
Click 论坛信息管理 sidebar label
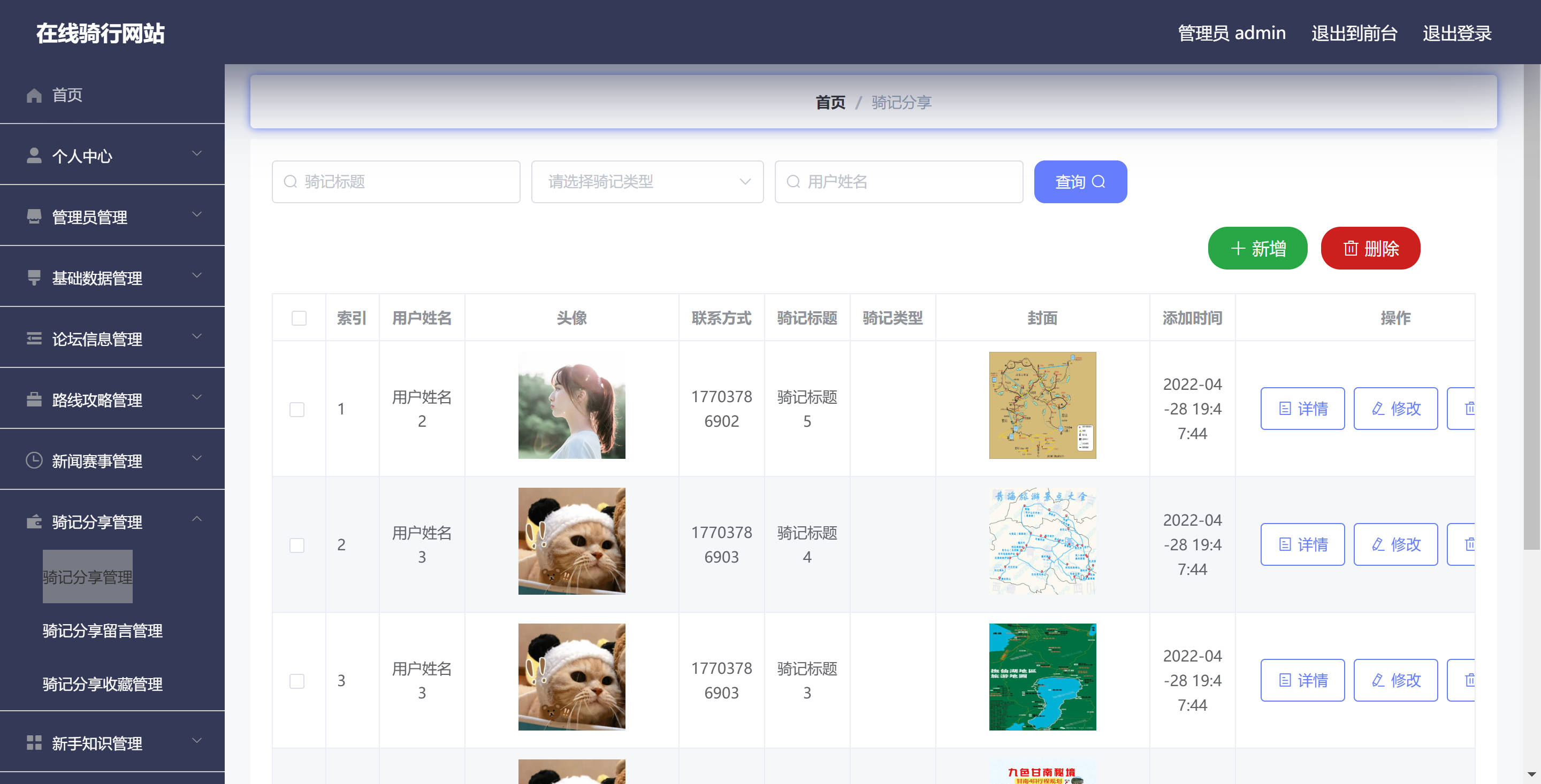tap(97, 339)
